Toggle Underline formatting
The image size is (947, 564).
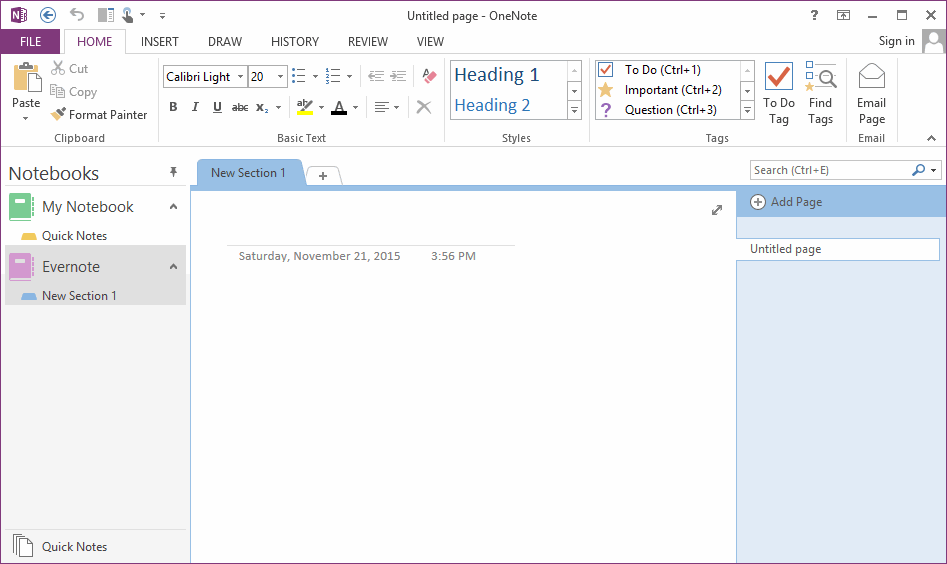[x=217, y=107]
